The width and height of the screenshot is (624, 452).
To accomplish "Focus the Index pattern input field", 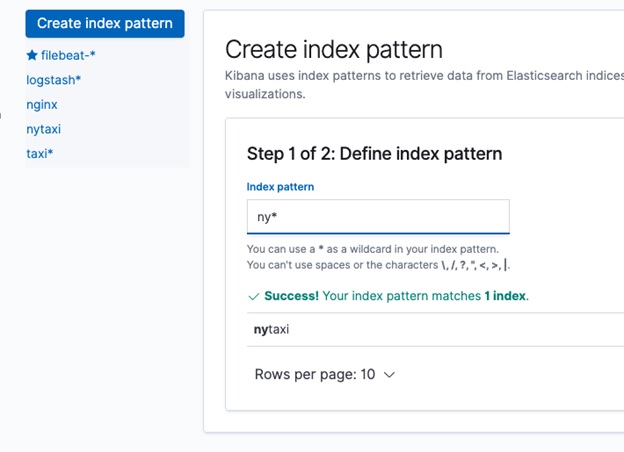I will click(x=378, y=216).
